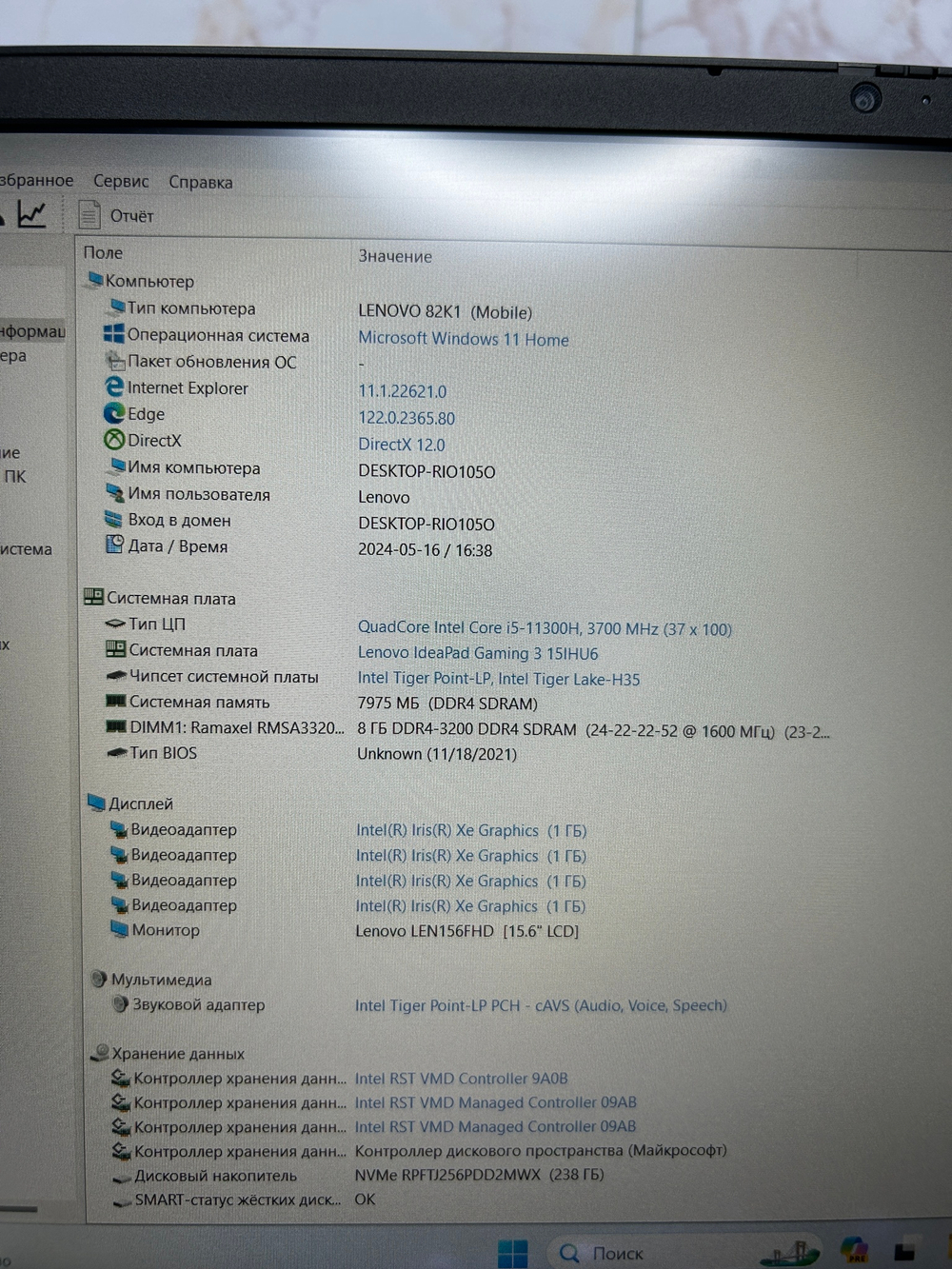Viewport: 952px width, 1269px height.
Task: Open the 122.0.2365.80 Edge version link
Action: pyautogui.click(x=407, y=418)
